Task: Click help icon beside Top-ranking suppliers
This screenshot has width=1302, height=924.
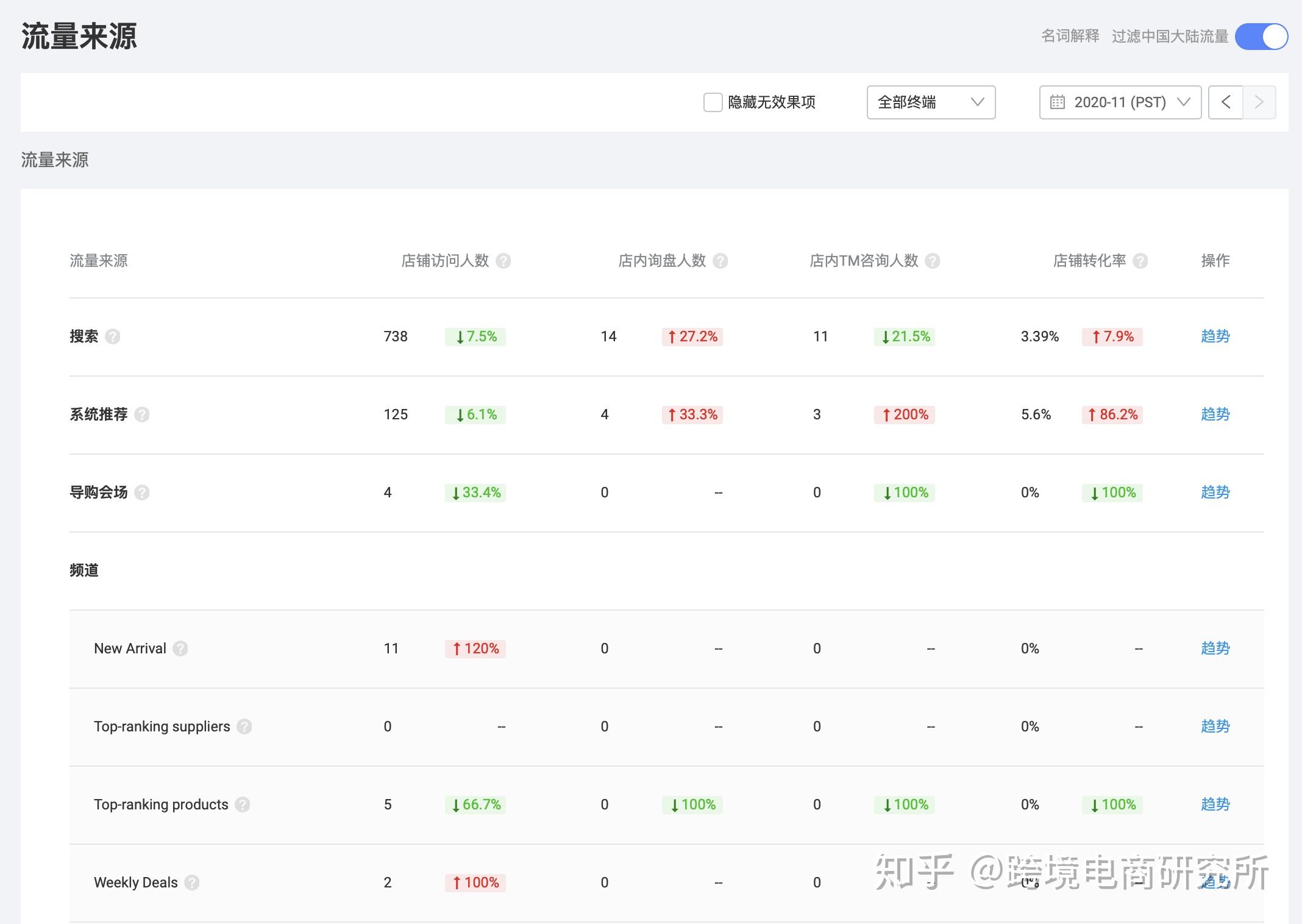Action: pos(244,727)
